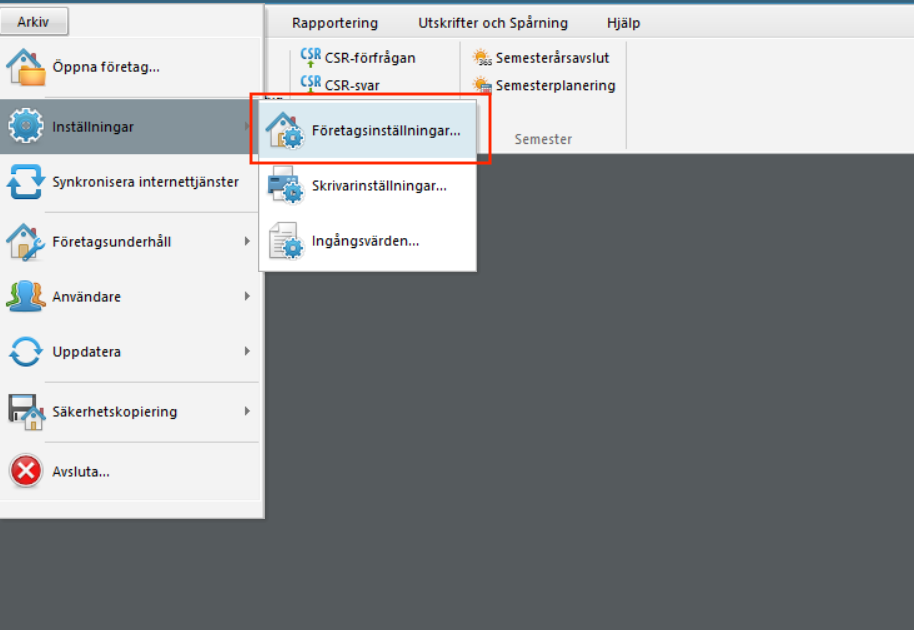Click the Användare people icon
The width and height of the screenshot is (914, 630).
[x=26, y=296]
